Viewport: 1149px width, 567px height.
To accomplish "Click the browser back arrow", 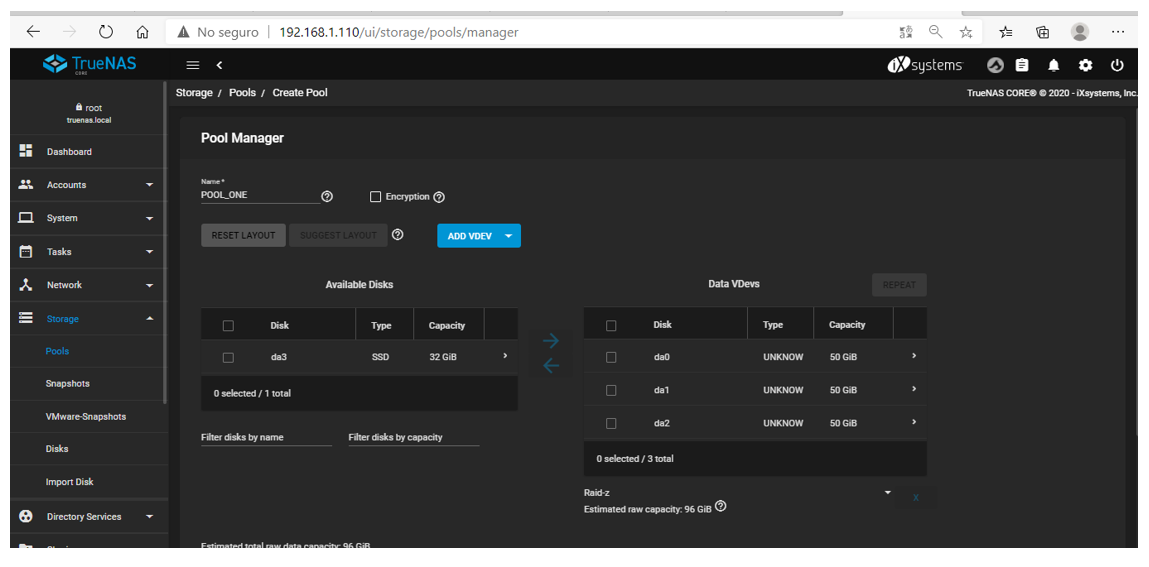I will 33,32.
